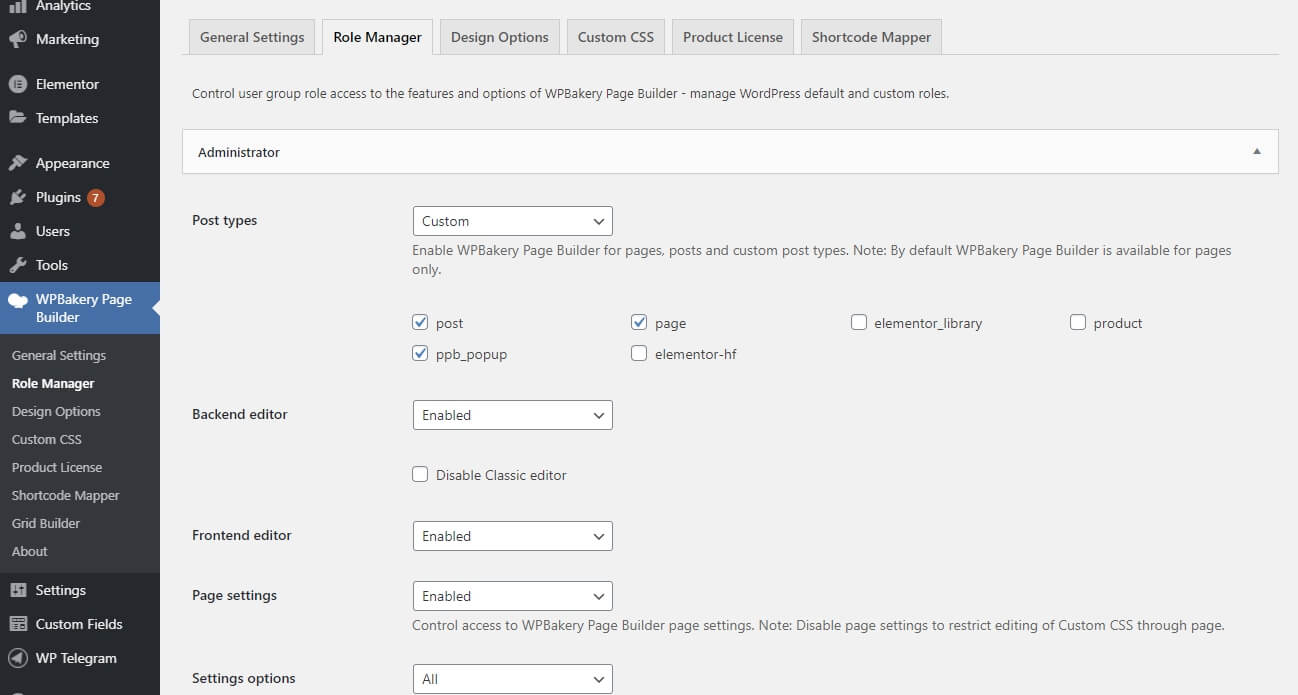Check Disable Classic editor

coord(420,474)
